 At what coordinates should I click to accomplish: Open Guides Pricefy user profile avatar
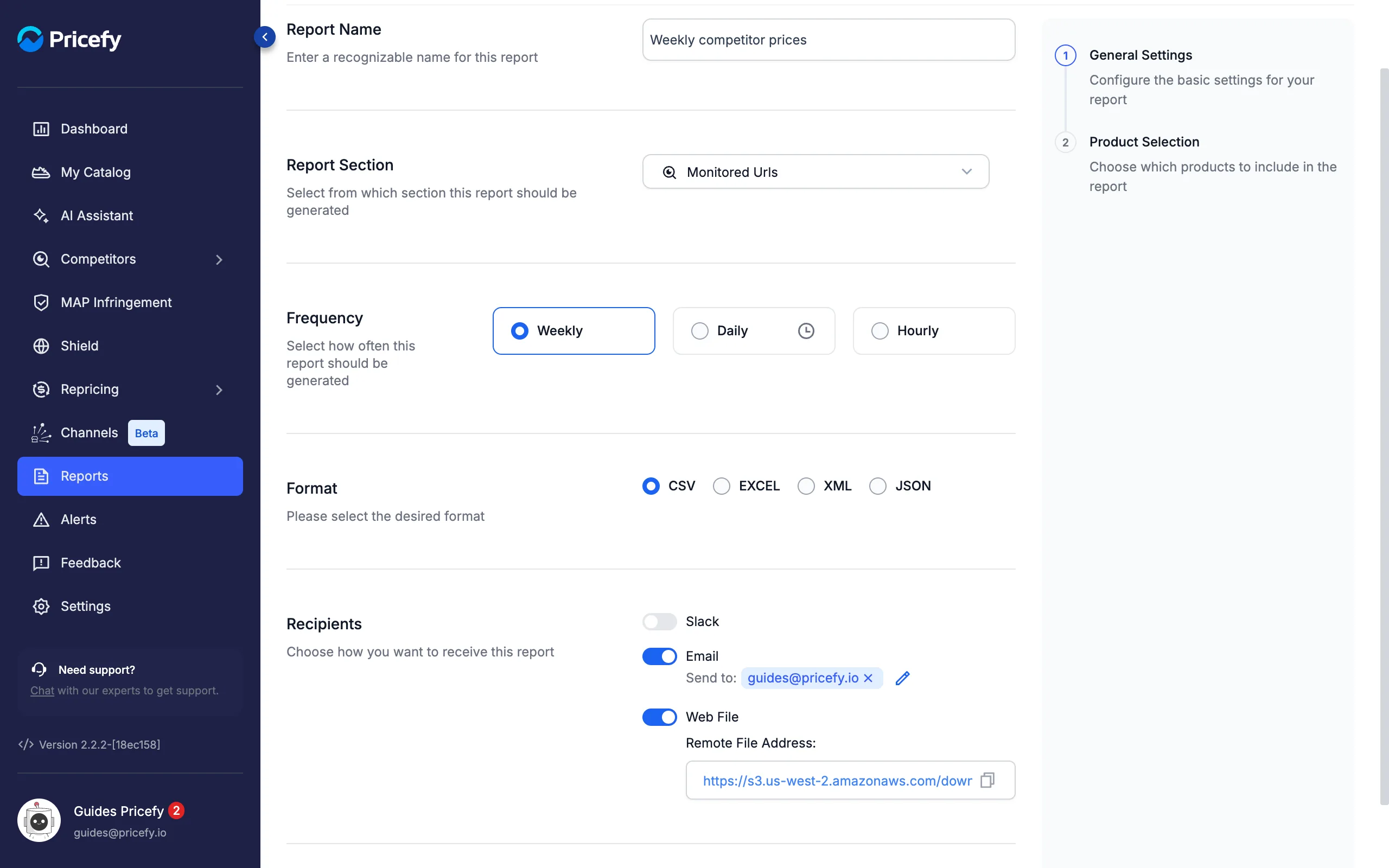(x=39, y=820)
